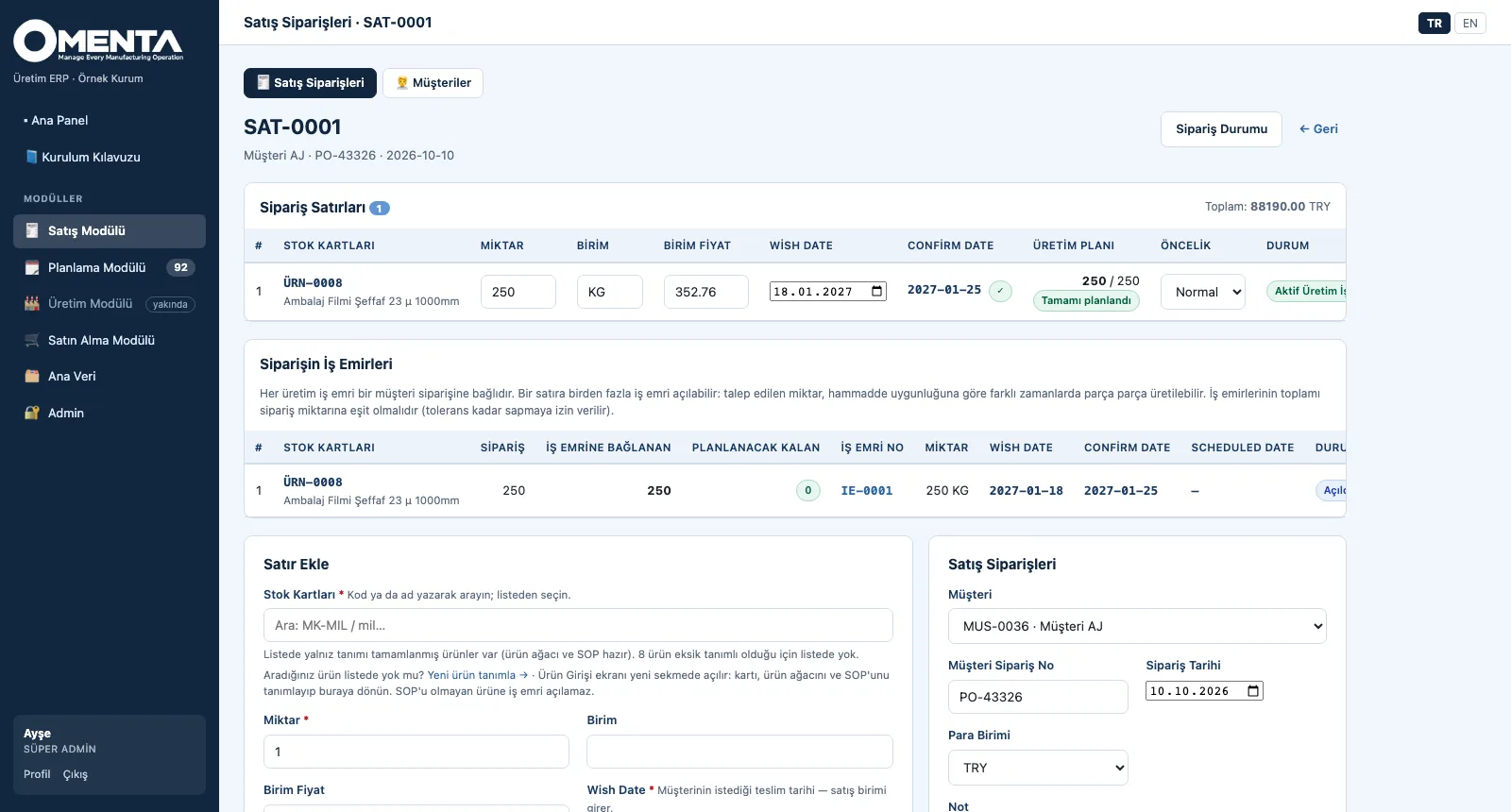Click the Admin lock icon
The width and height of the screenshot is (1511, 812).
[x=32, y=413]
